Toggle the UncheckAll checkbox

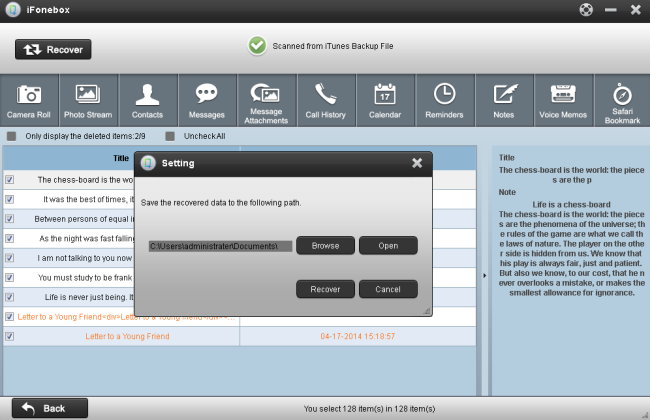coord(171,136)
